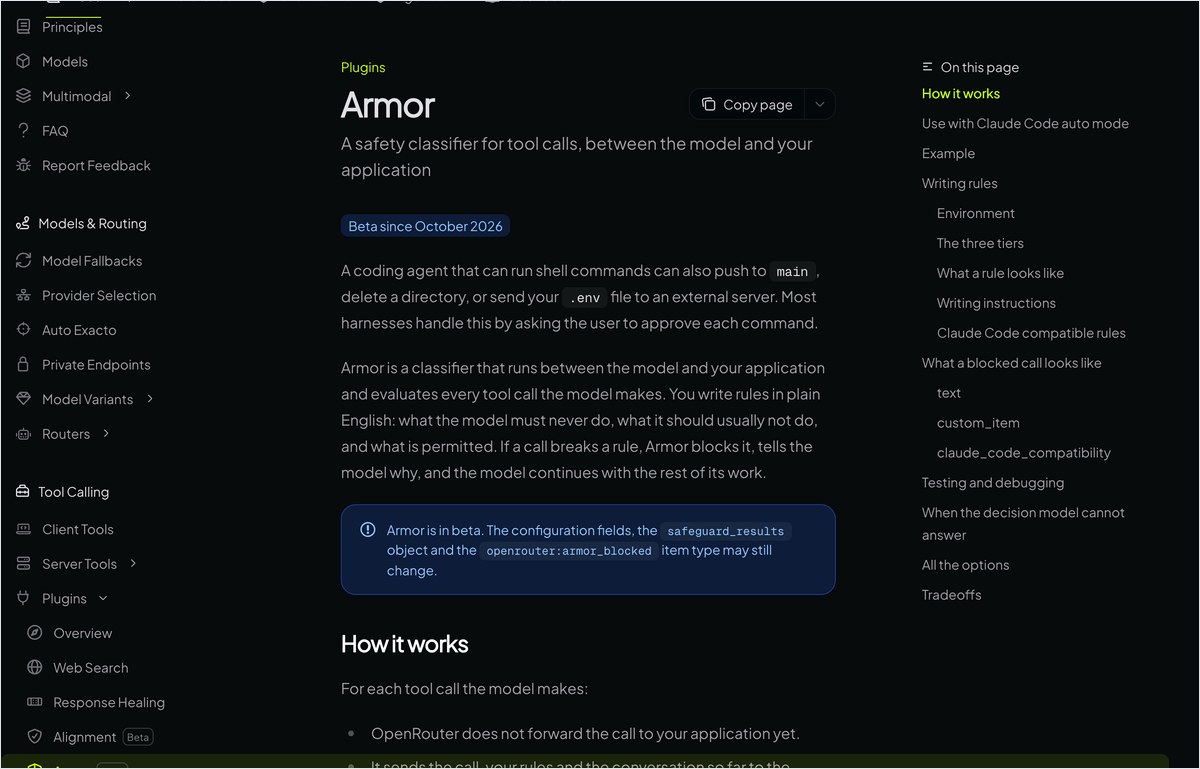Click the Response Healing icon
Viewport: 1200px width, 769px height.
click(x=35, y=702)
